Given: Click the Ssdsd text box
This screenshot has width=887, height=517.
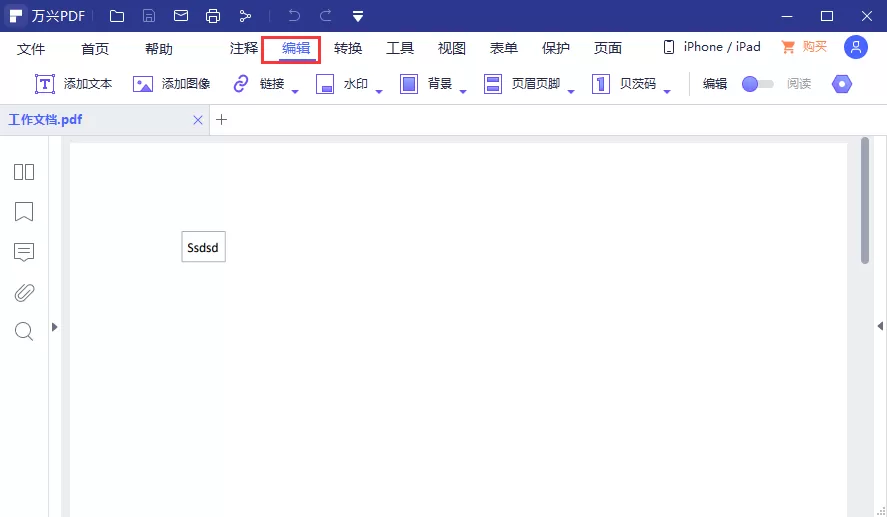Looking at the screenshot, I should point(204,247).
